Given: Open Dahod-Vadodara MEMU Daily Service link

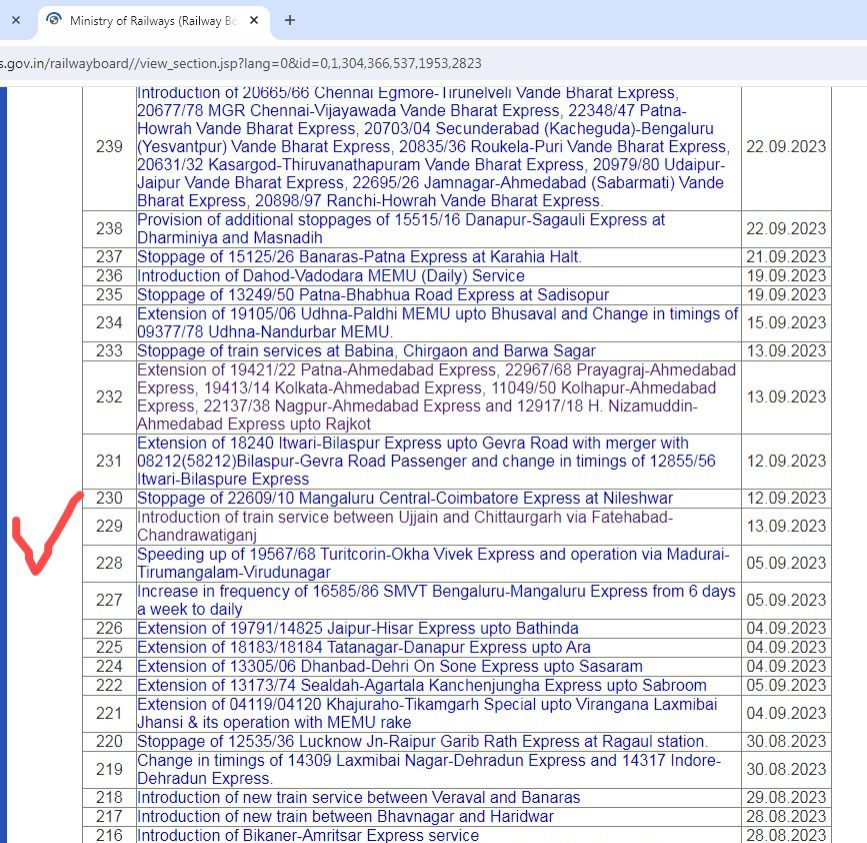Looking at the screenshot, I should [x=331, y=276].
